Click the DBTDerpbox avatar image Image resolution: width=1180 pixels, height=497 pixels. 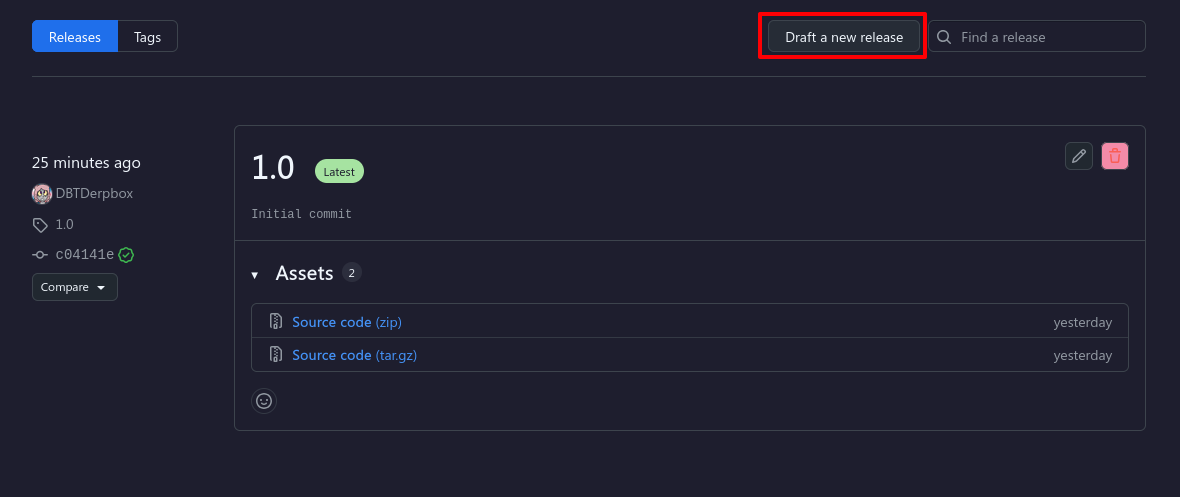click(x=42, y=194)
